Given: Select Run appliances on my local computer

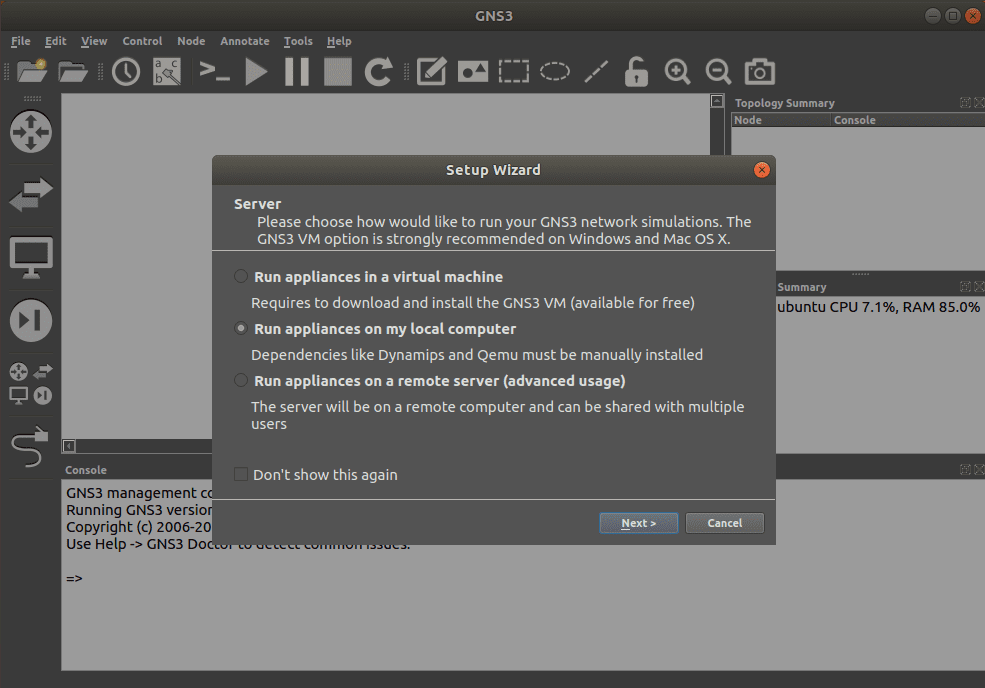Looking at the screenshot, I should 374,329.
